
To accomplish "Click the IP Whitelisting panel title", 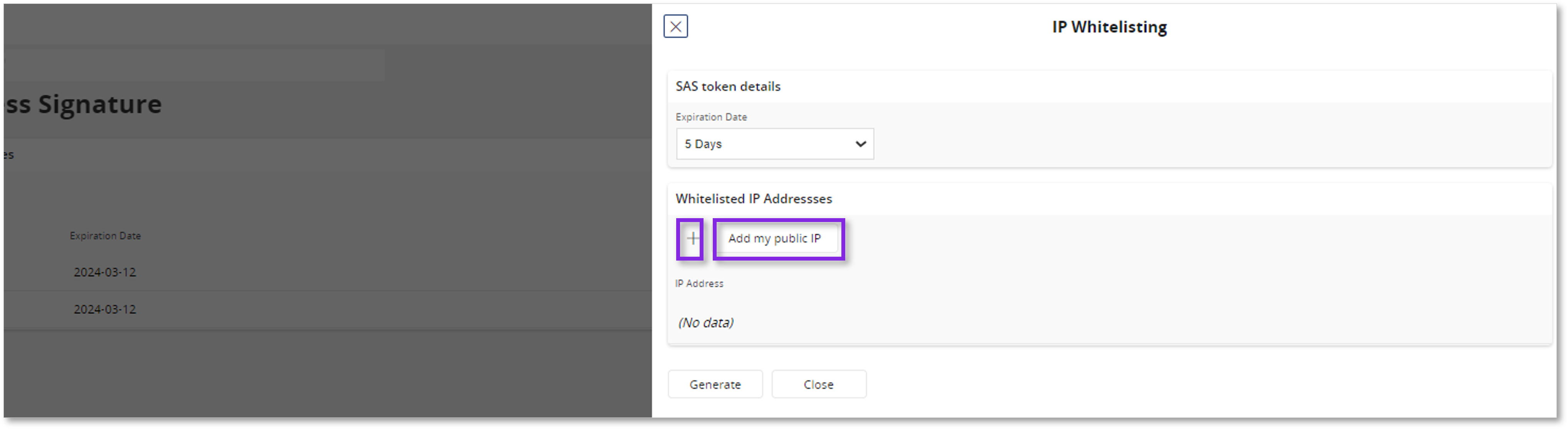I will pyautogui.click(x=1109, y=27).
